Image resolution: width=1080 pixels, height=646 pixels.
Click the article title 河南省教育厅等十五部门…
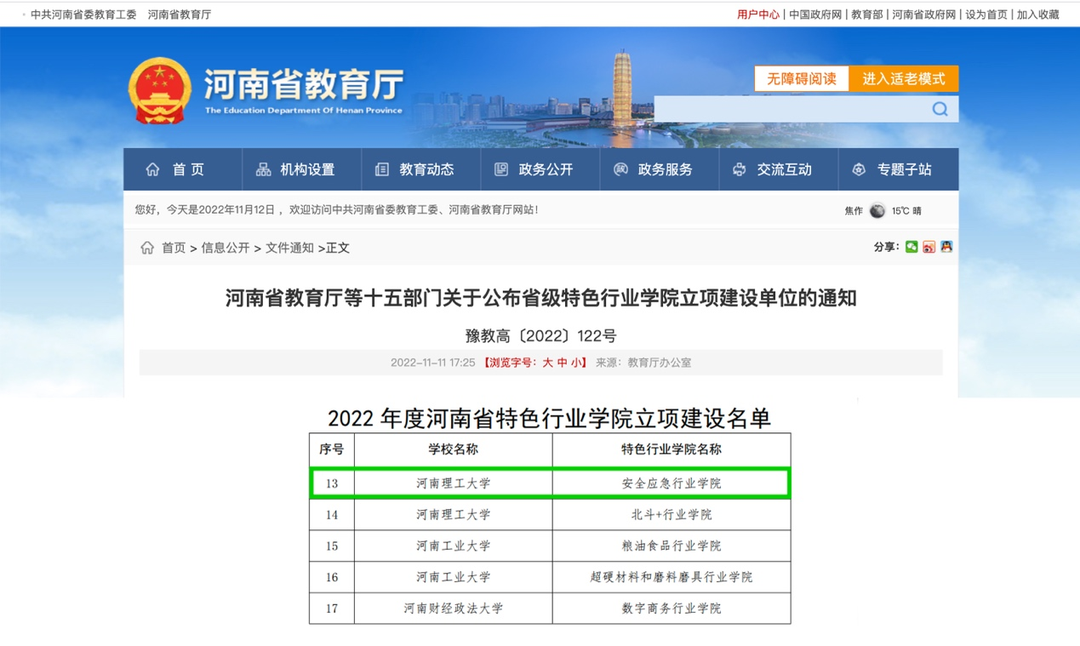pos(541,298)
